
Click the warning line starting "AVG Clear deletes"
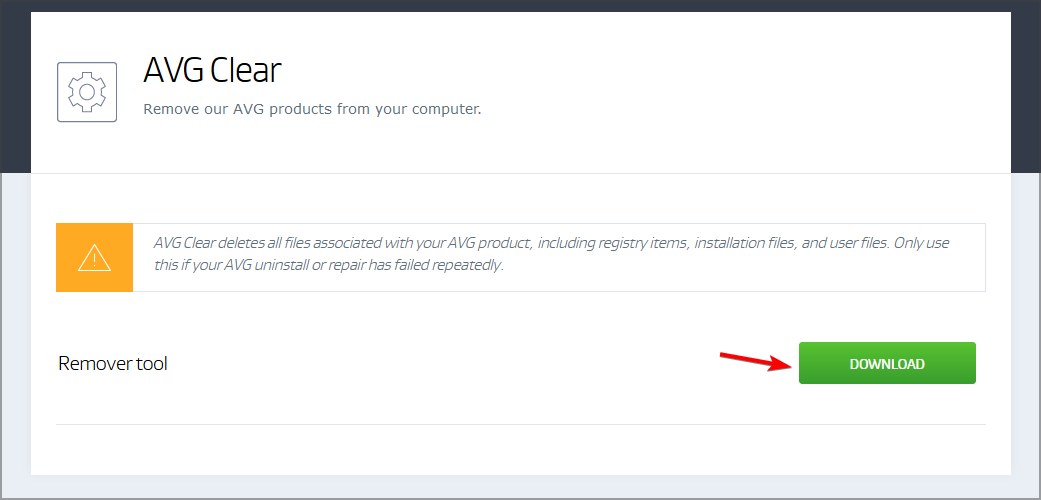point(551,243)
